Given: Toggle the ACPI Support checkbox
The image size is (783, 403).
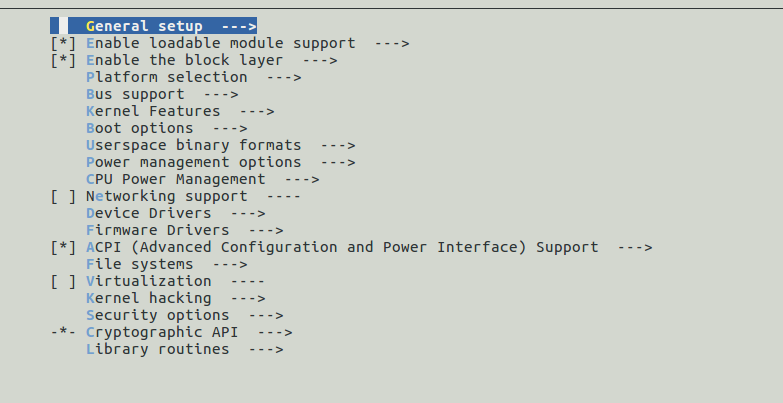Looking at the screenshot, I should [x=62, y=247].
